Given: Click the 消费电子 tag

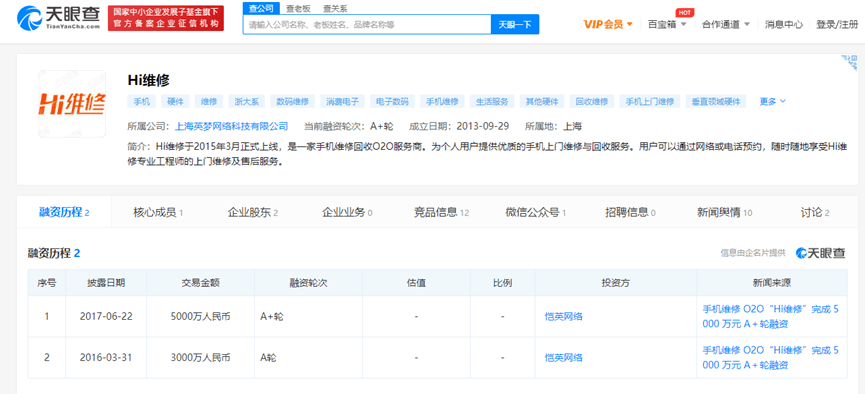Looking at the screenshot, I should point(342,101).
